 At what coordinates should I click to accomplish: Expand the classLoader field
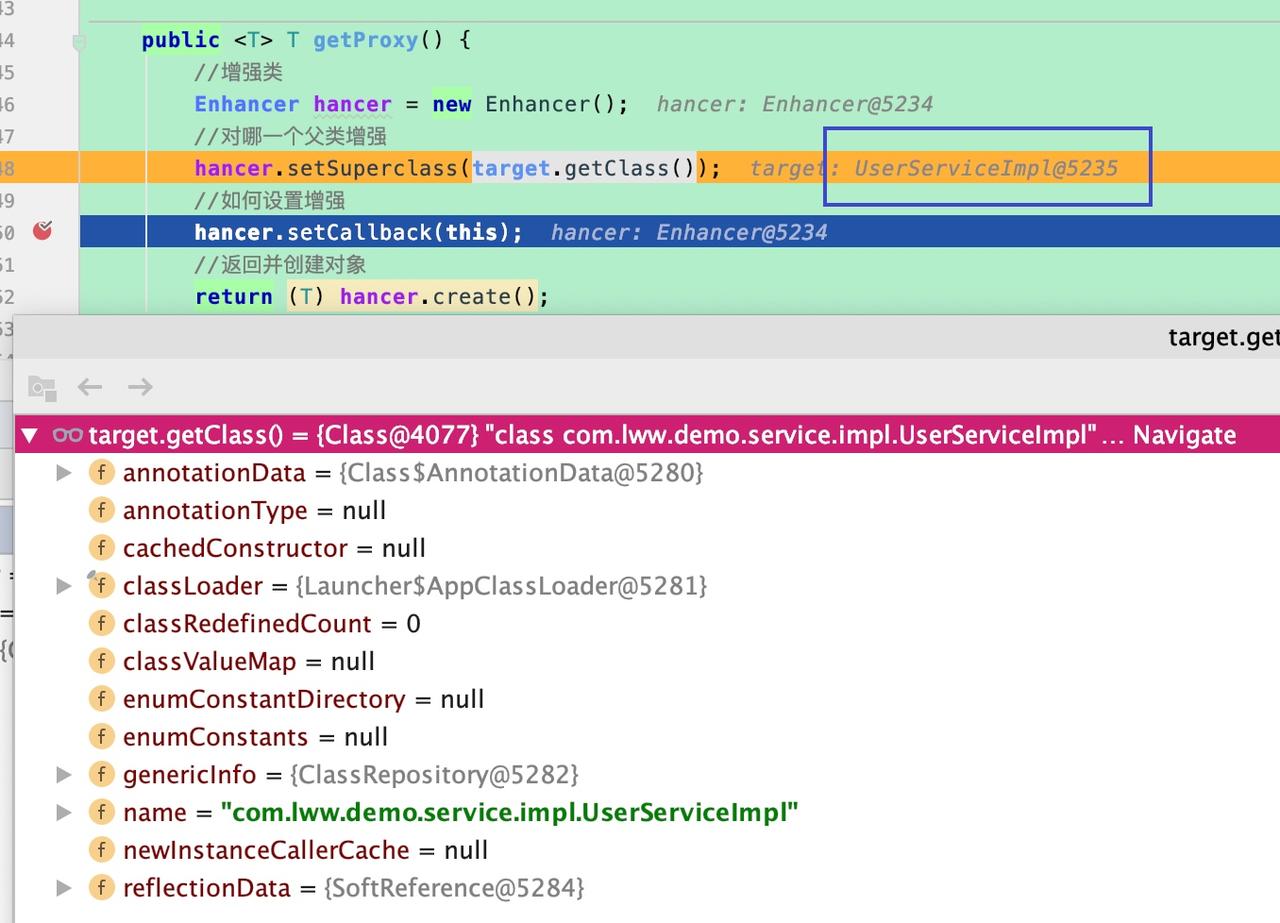pyautogui.click(x=64, y=586)
